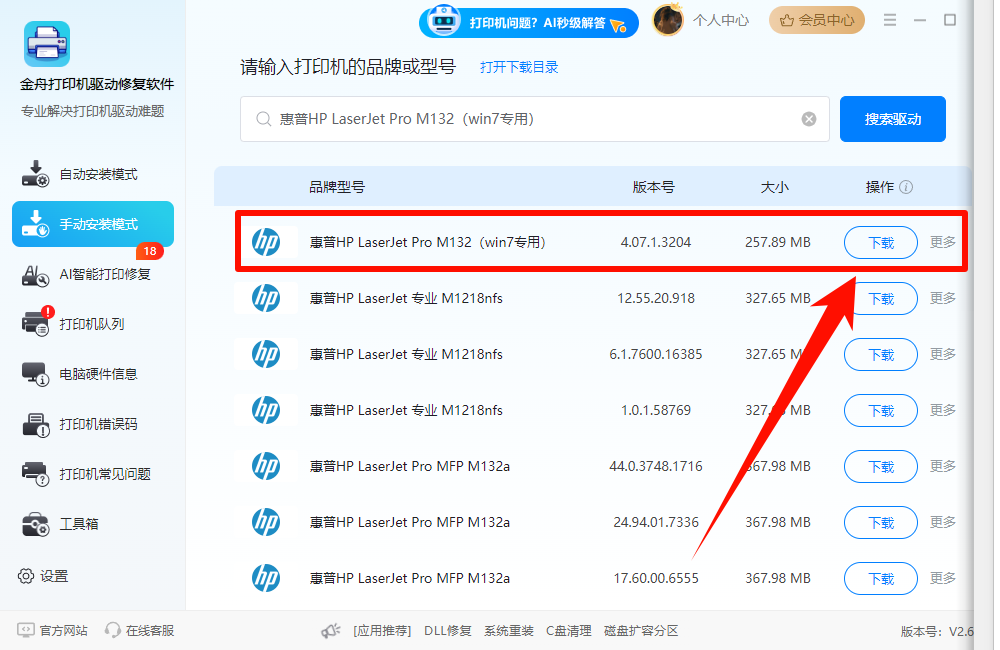Open 打印机常见问题 in the sidebar

pyautogui.click(x=93, y=474)
